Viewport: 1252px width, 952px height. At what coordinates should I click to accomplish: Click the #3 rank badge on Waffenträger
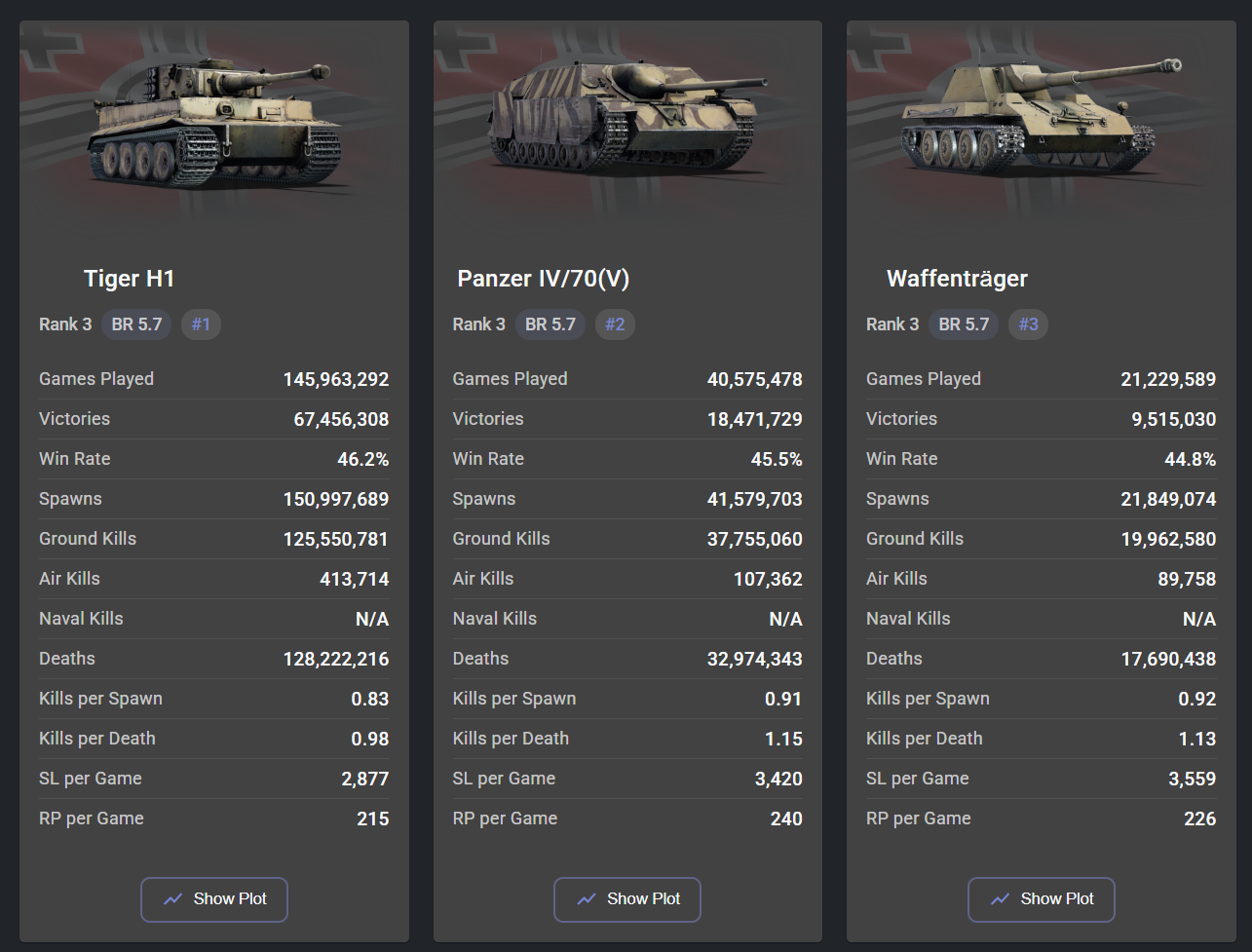point(1028,324)
